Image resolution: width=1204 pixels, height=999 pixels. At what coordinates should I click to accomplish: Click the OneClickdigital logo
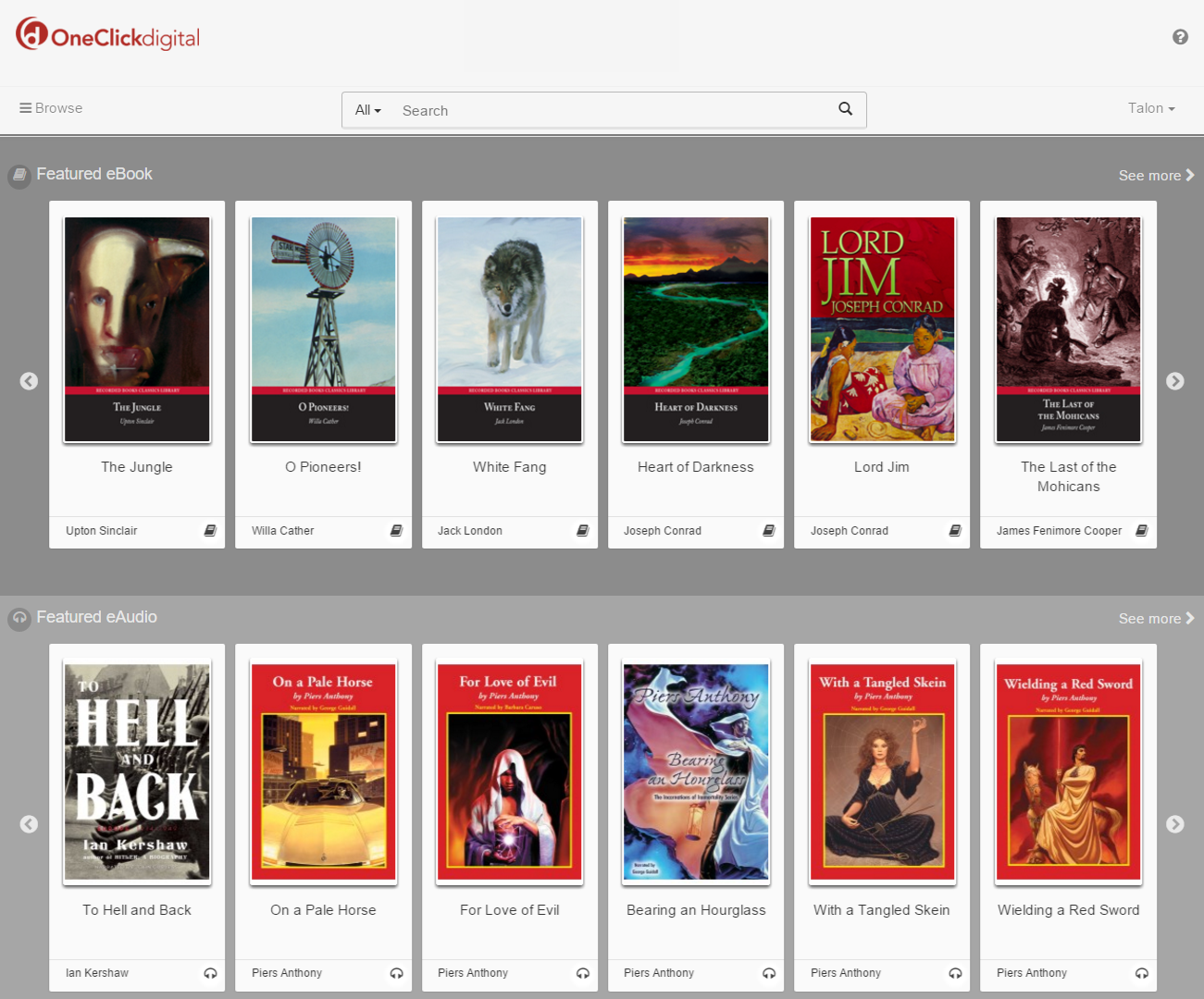107,35
